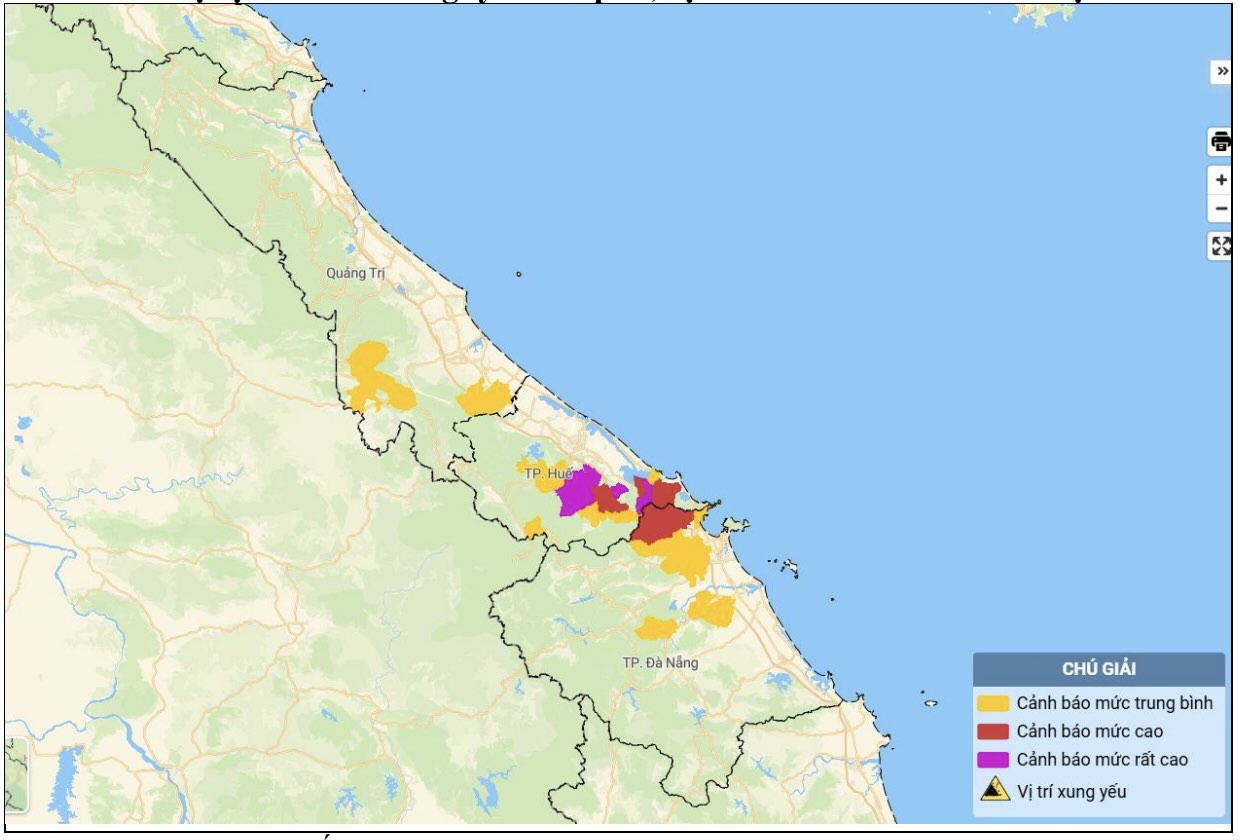
Task: Select the large purple warning zone beside TP. Huế
Action: pyautogui.click(x=578, y=490)
